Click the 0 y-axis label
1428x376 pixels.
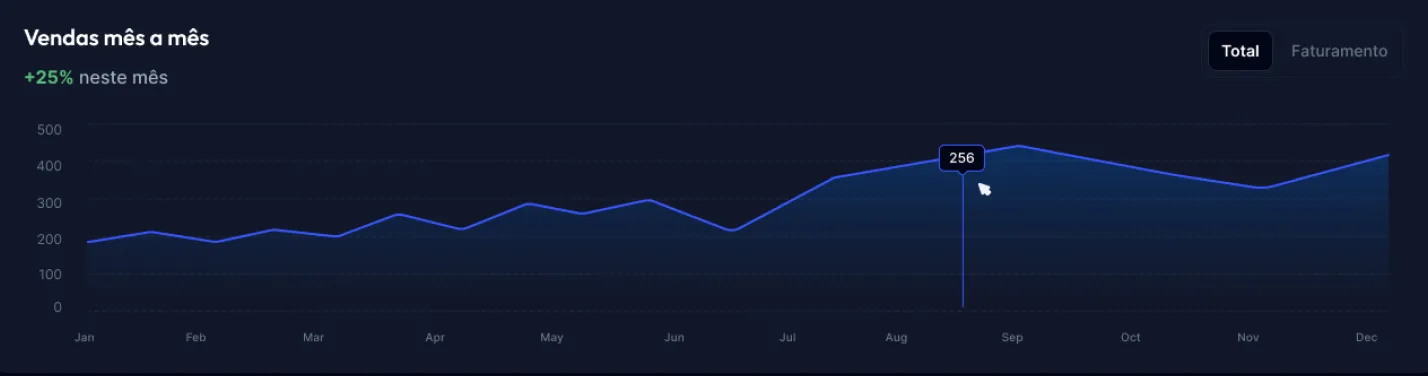(x=57, y=307)
